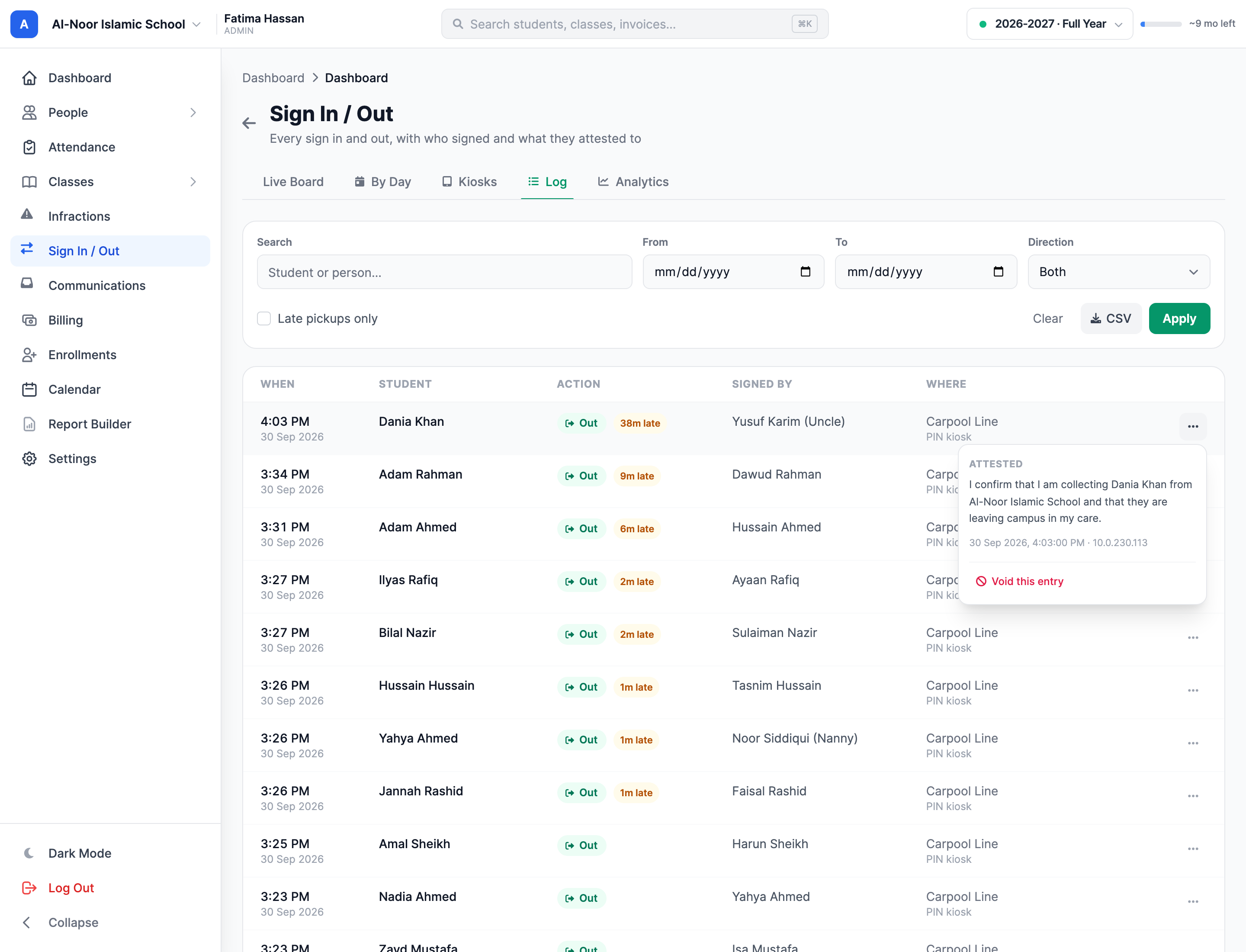Switch to the By Day tab
1246x952 pixels.
pos(383,182)
